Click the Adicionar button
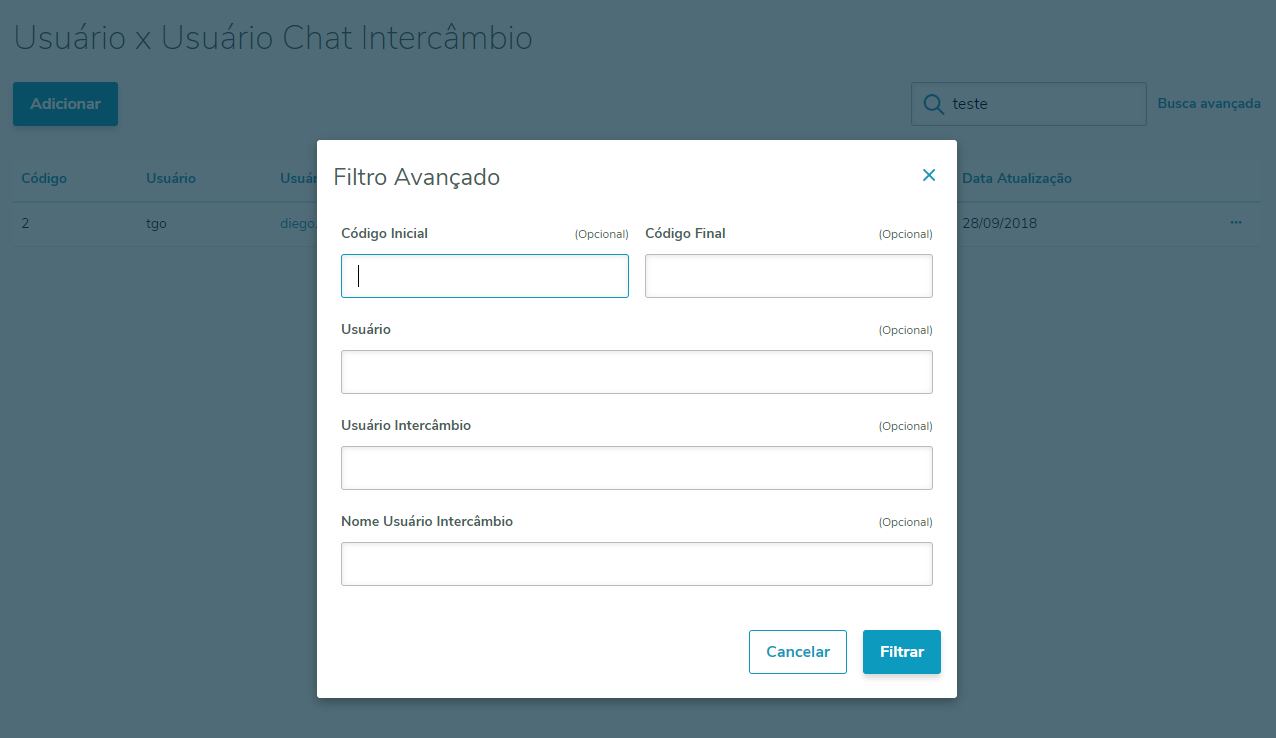This screenshot has height=738, width=1276. pos(65,104)
